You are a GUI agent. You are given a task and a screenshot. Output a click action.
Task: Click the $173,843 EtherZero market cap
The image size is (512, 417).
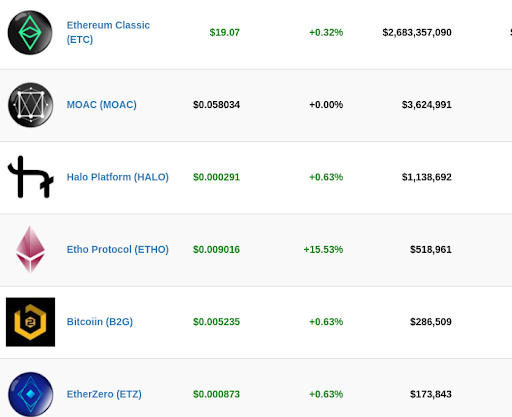pos(431,394)
